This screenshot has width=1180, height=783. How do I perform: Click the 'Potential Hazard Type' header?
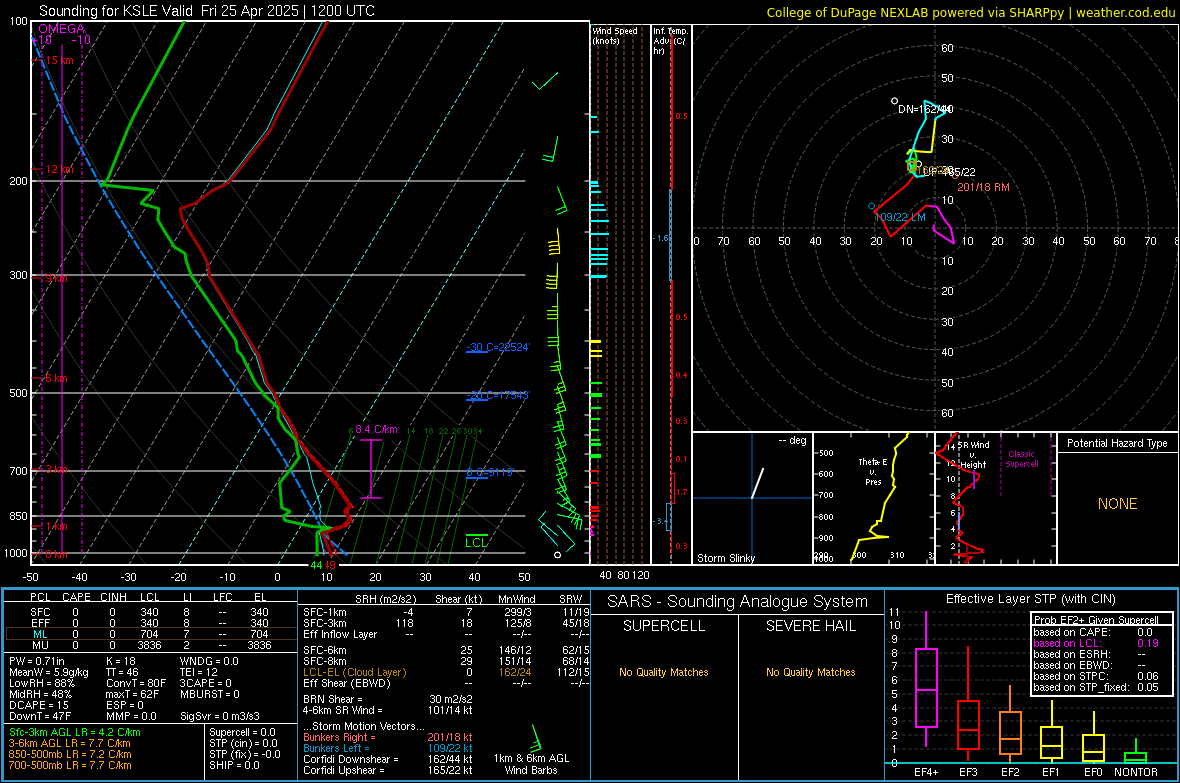point(1117,443)
